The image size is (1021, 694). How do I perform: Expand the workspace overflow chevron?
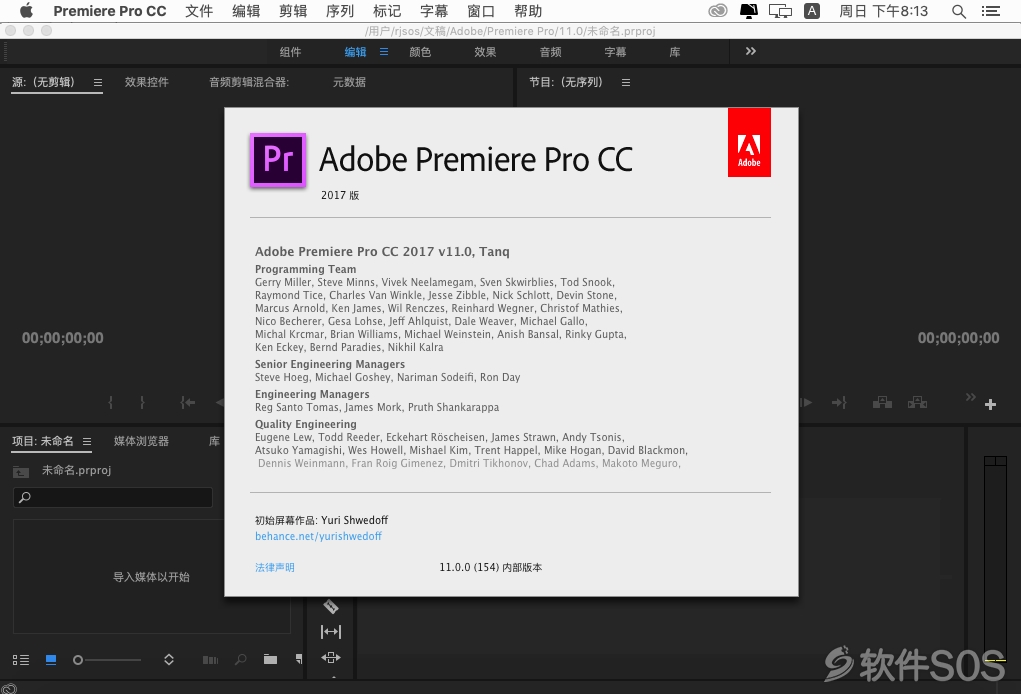(751, 51)
